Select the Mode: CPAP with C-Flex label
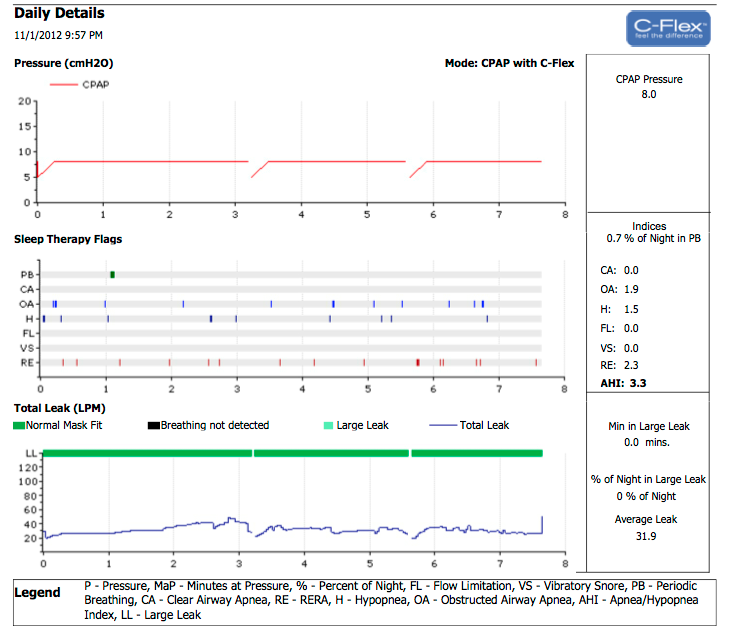The height and width of the screenshot is (639, 729). (x=509, y=63)
